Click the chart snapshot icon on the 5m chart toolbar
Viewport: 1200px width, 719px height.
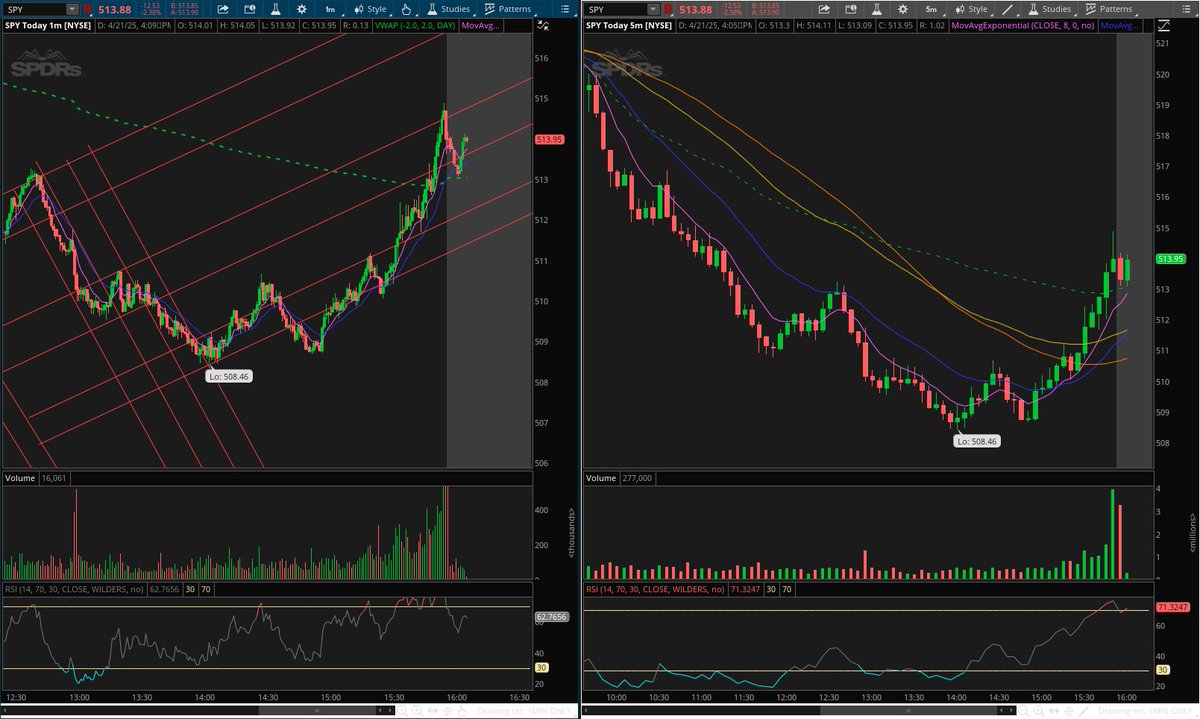point(850,9)
